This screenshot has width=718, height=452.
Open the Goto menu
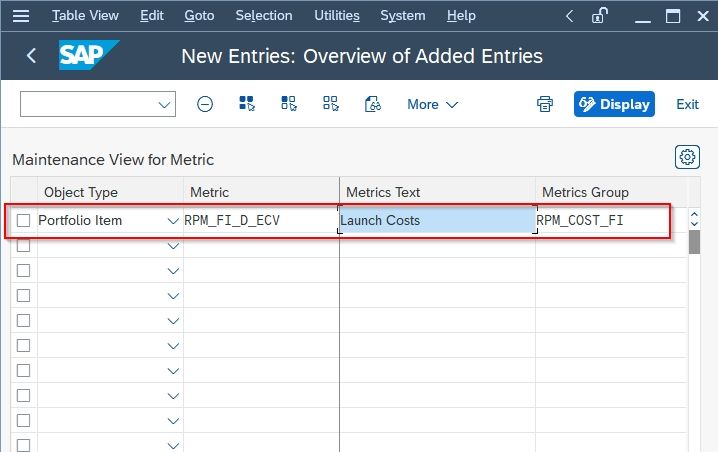tap(199, 16)
